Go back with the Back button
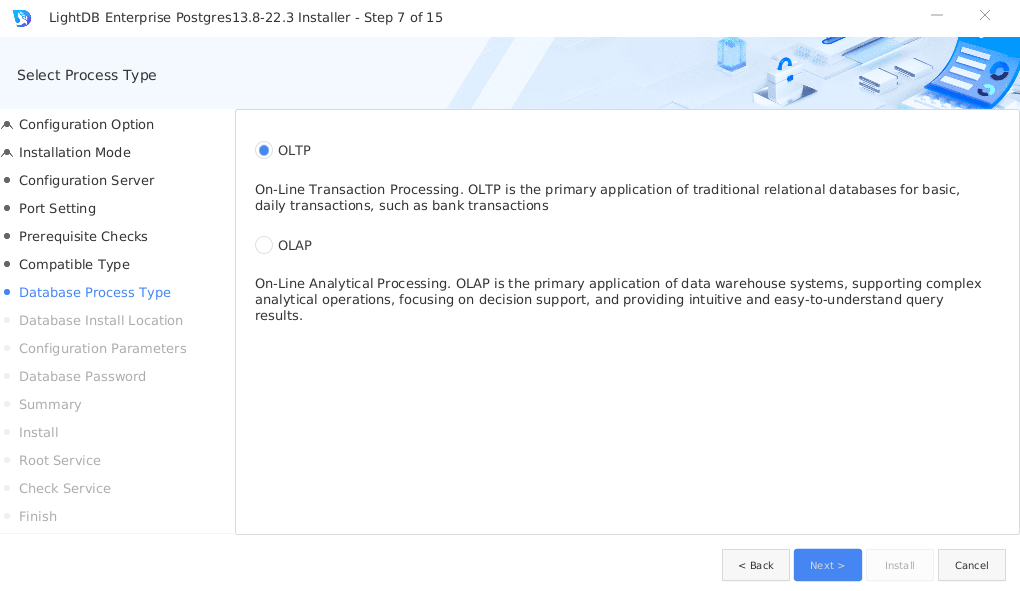 coord(755,565)
